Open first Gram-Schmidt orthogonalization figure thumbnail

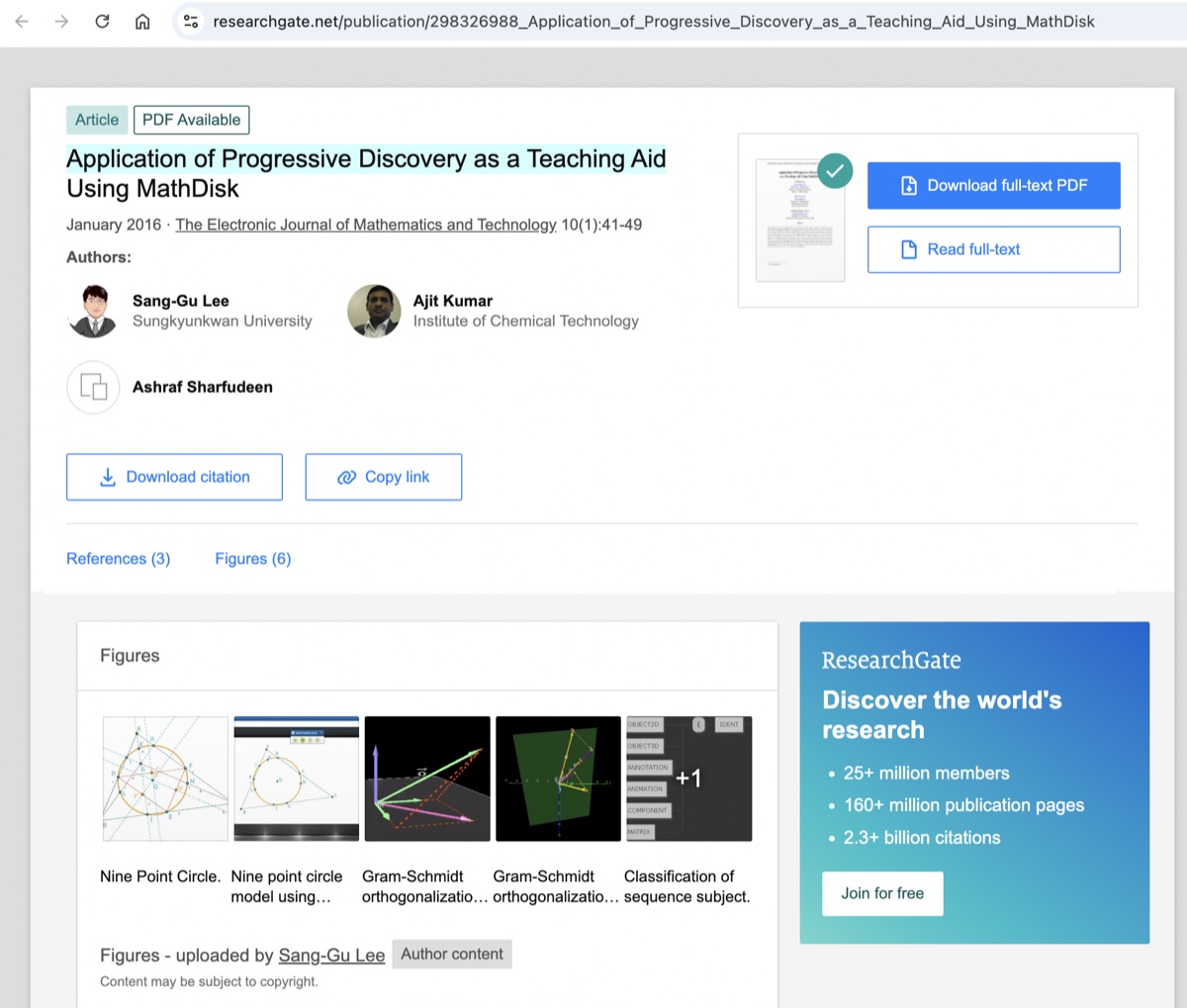tap(427, 779)
